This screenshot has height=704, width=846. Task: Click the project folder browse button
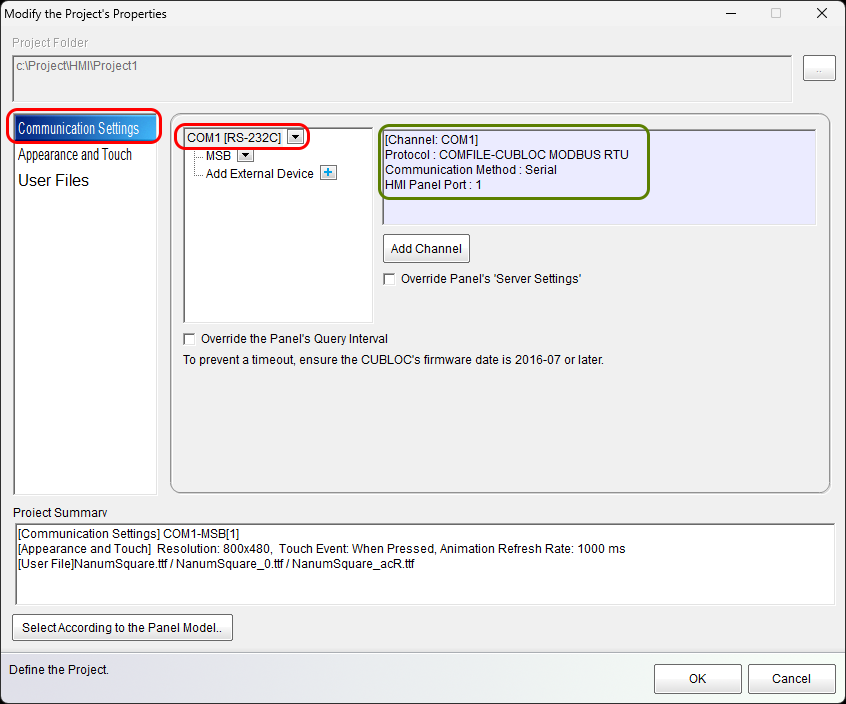pyautogui.click(x=819, y=69)
